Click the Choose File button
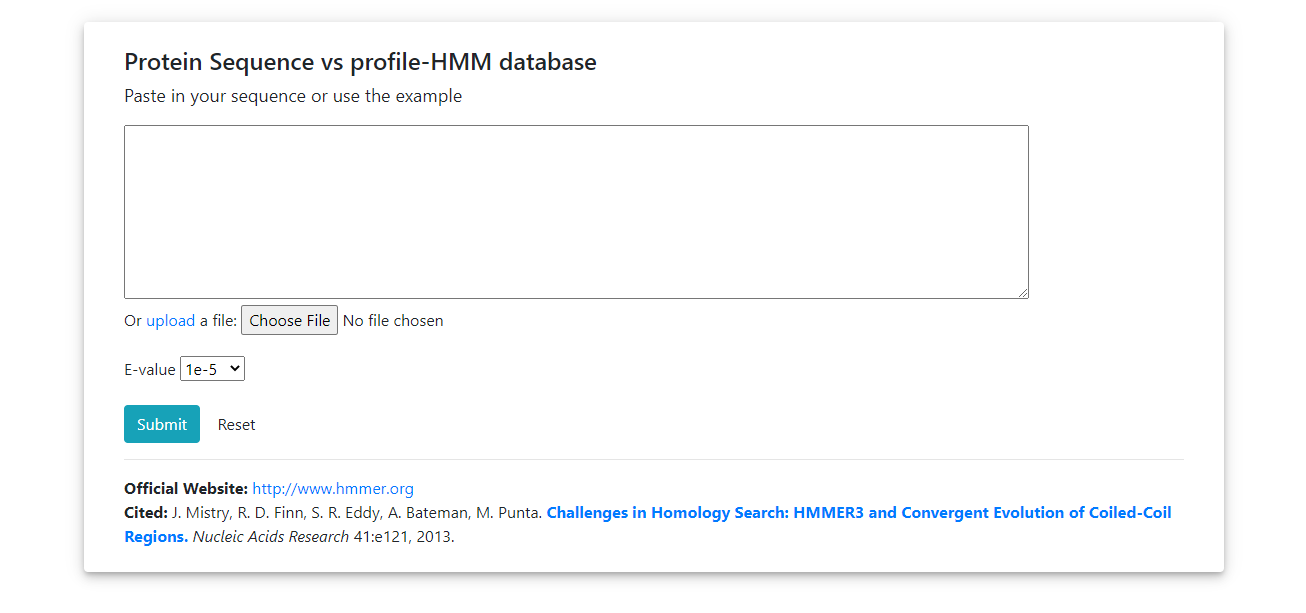 coord(290,320)
